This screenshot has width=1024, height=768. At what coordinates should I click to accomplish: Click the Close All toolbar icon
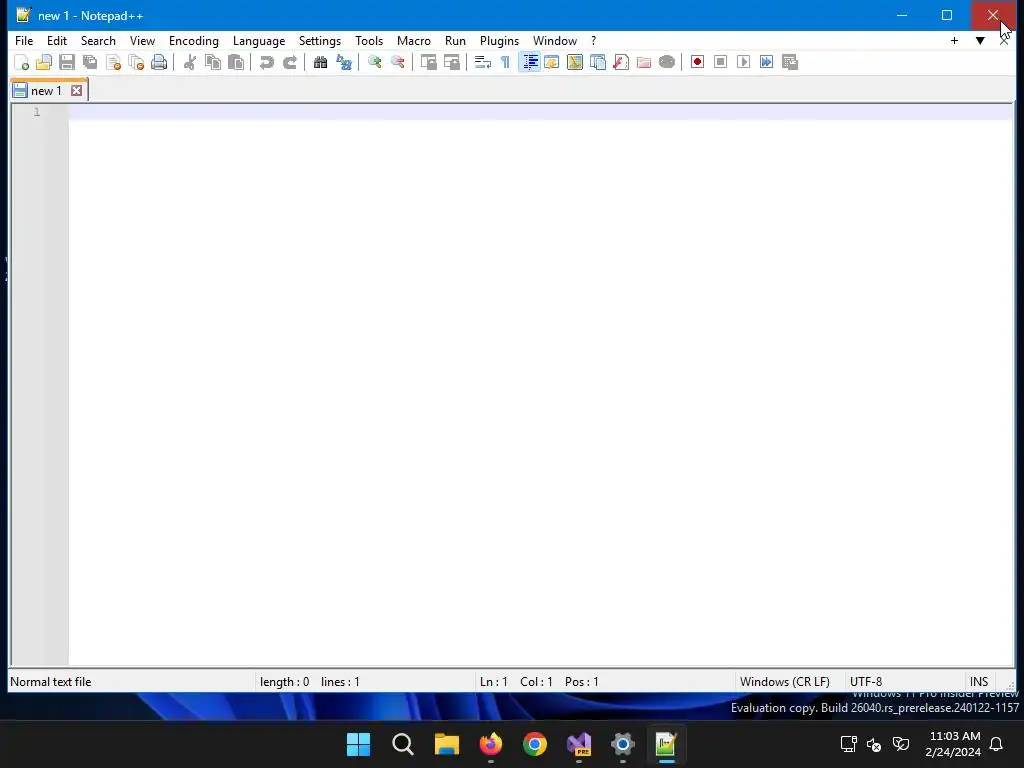[x=136, y=62]
